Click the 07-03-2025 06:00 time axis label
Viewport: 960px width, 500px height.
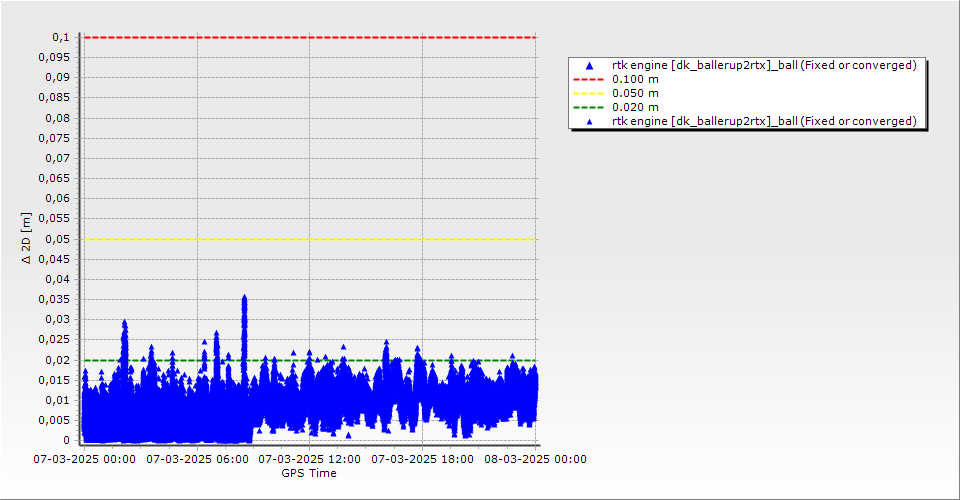pos(196,460)
